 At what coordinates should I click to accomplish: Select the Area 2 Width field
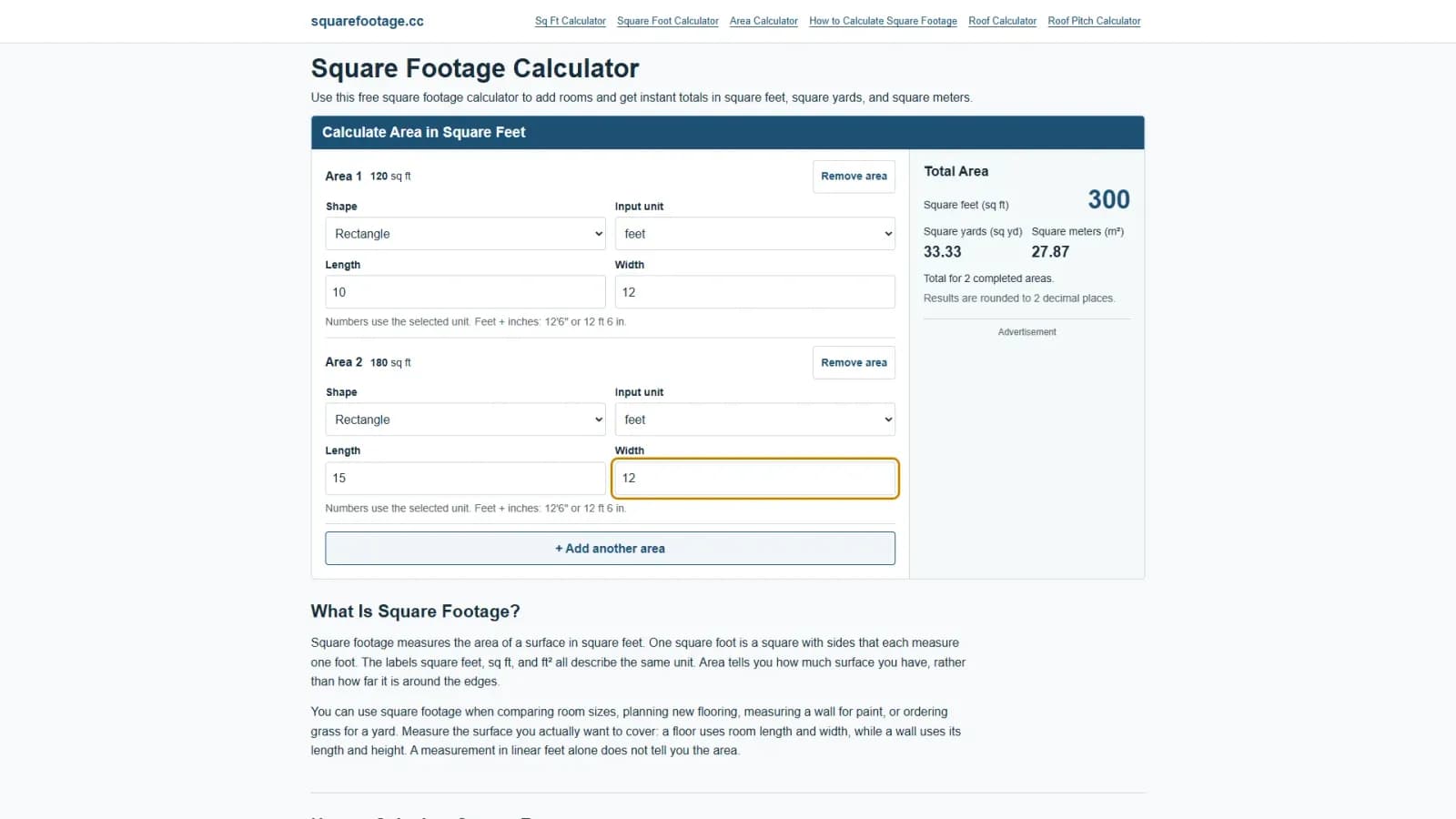click(754, 478)
